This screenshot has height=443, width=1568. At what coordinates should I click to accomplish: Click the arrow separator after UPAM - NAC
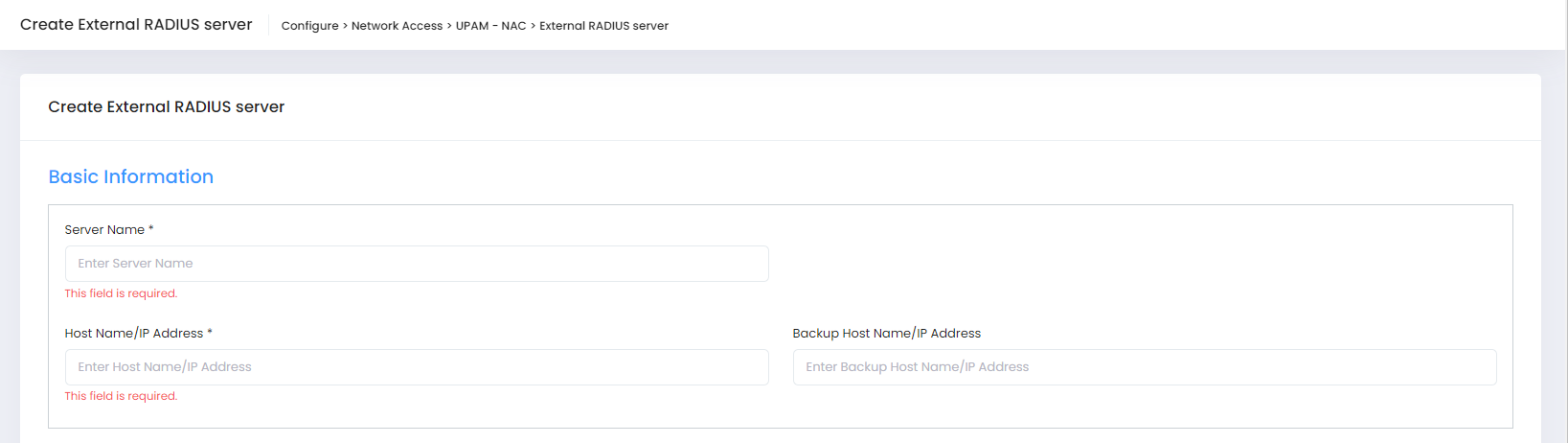[533, 26]
